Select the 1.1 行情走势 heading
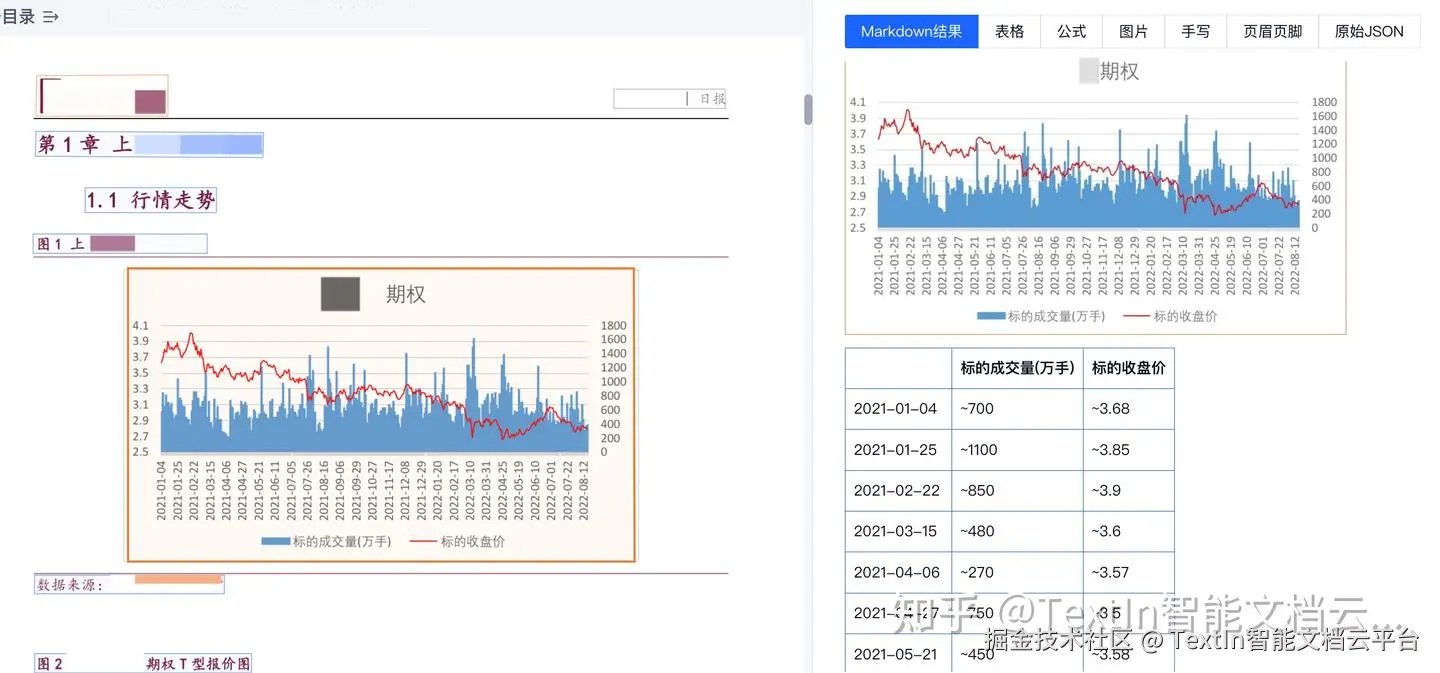Screen dimensions: 1440x673 [151, 200]
